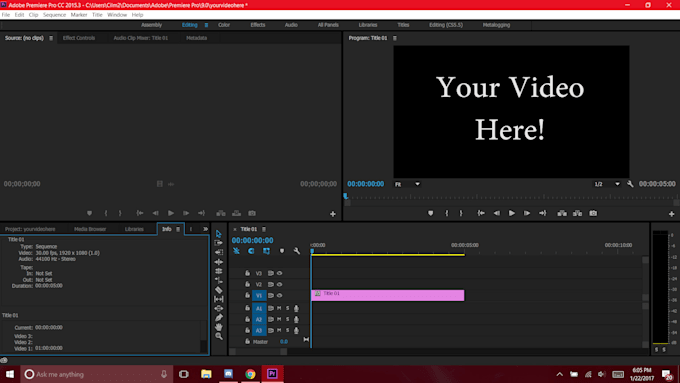
Task: Select the Hand tool
Action: (x=219, y=327)
